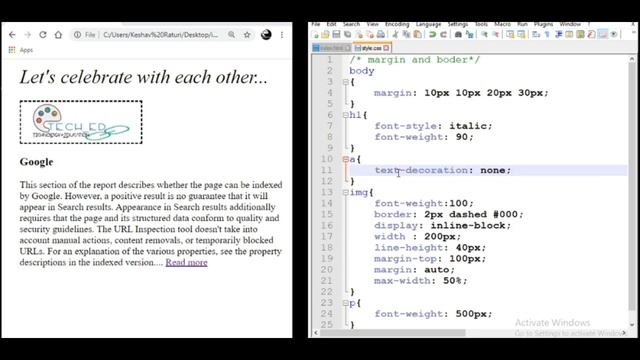Click the Tech Ed logo image with dashed border
The width and height of the screenshot is (640, 360).
[x=81, y=122]
